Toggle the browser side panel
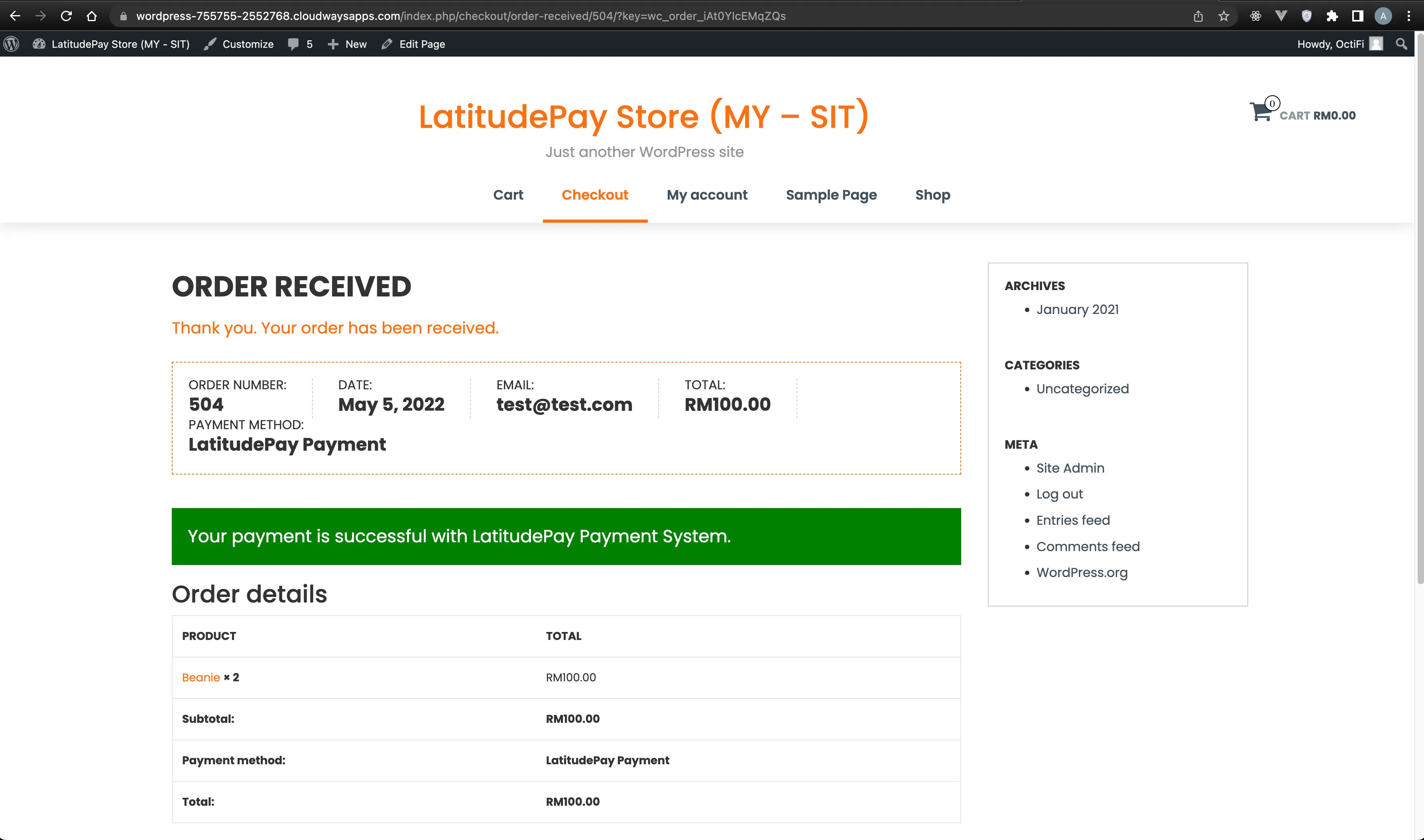Screen dimensions: 1424x840 pos(1357,16)
